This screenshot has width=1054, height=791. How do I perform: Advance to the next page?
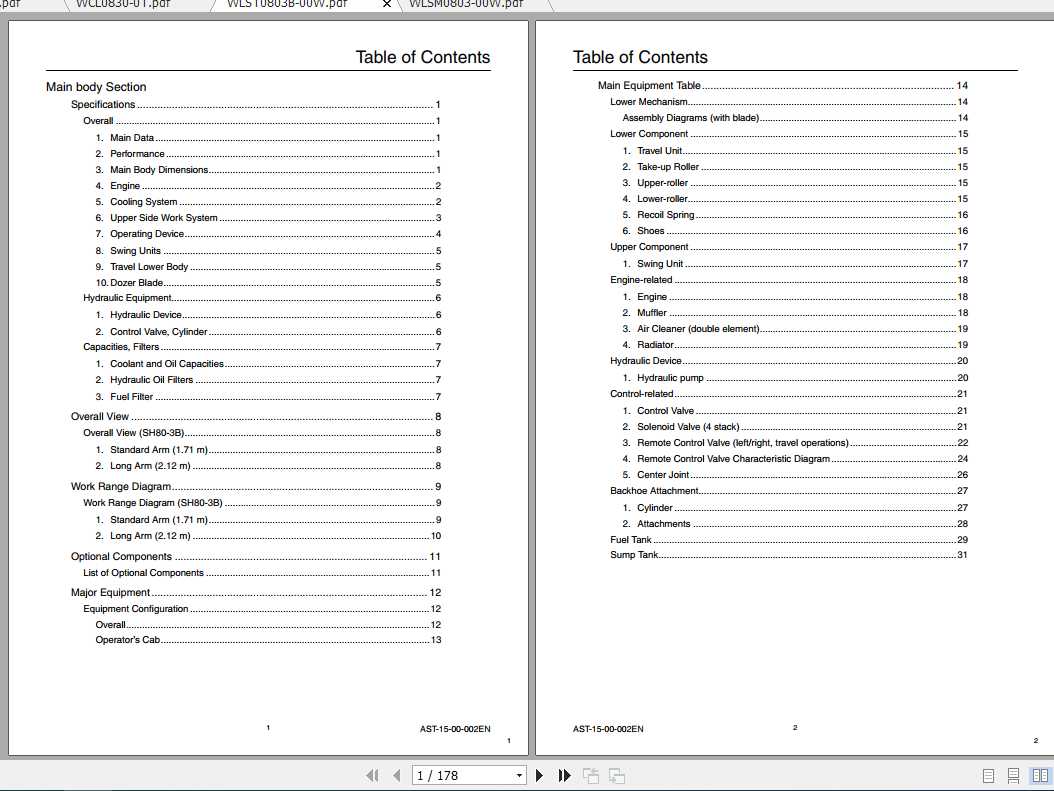pos(539,776)
